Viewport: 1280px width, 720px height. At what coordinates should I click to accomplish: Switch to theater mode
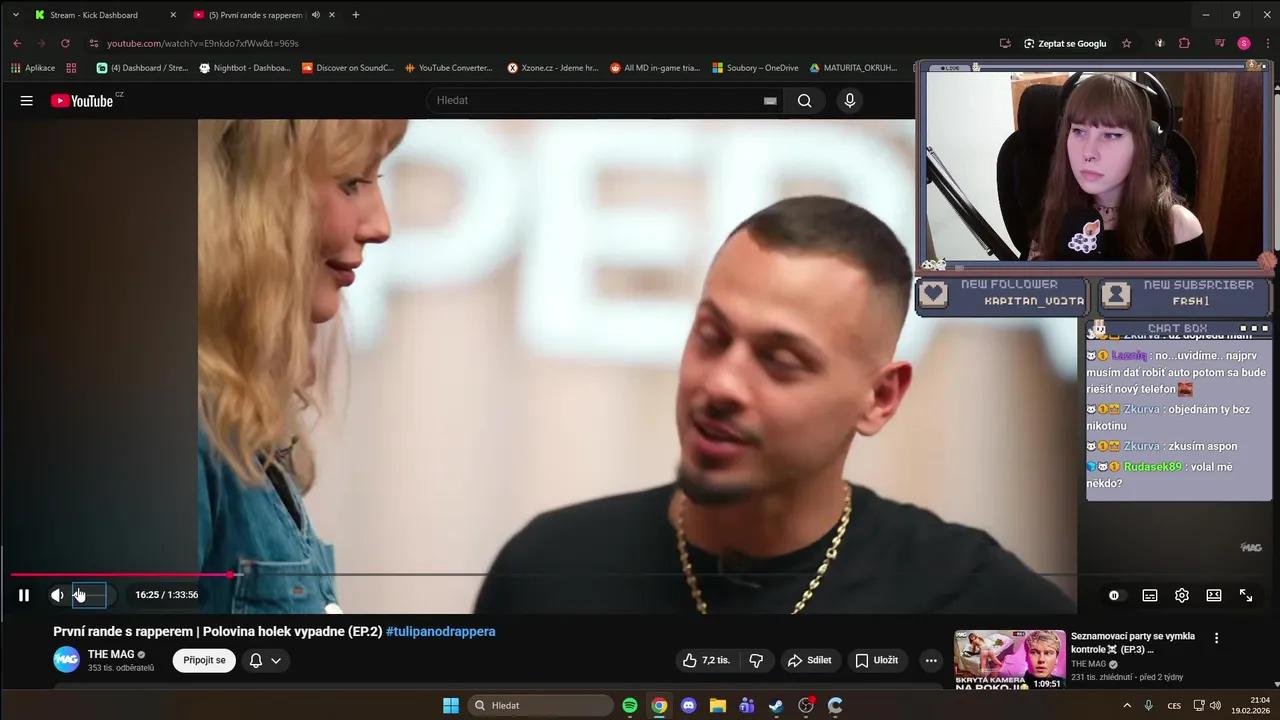(1214, 595)
